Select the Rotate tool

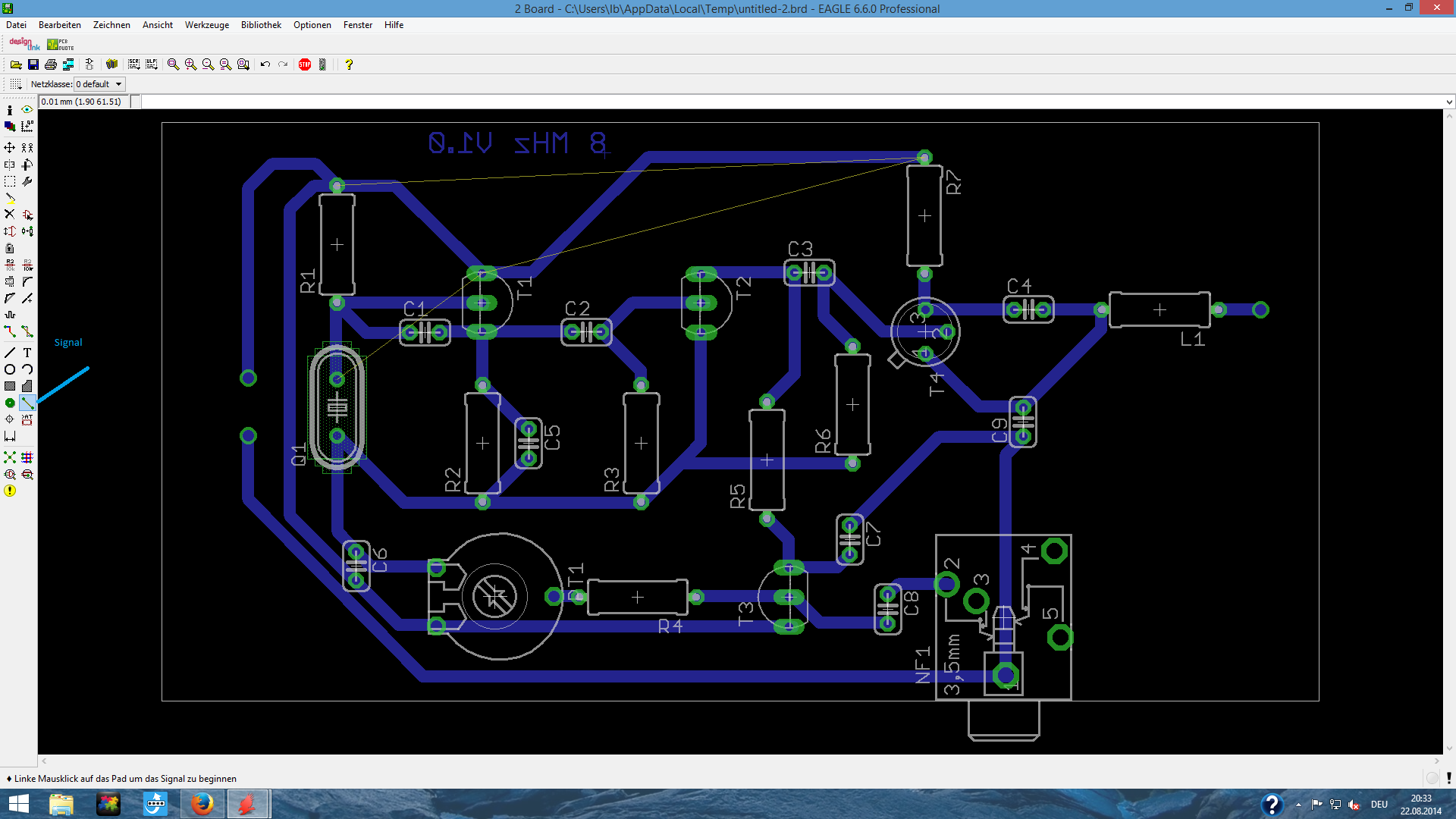click(27, 165)
